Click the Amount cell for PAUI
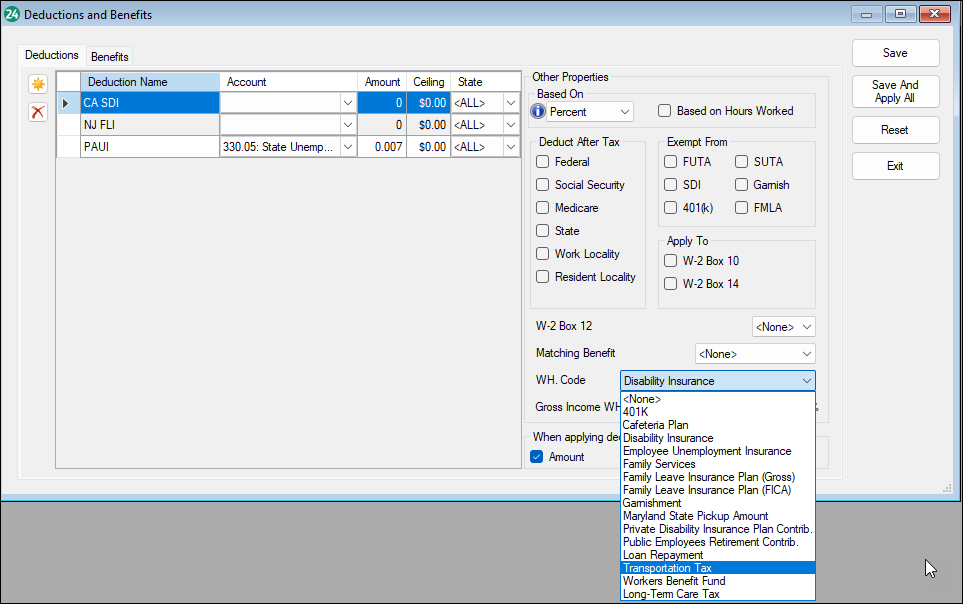 point(382,147)
